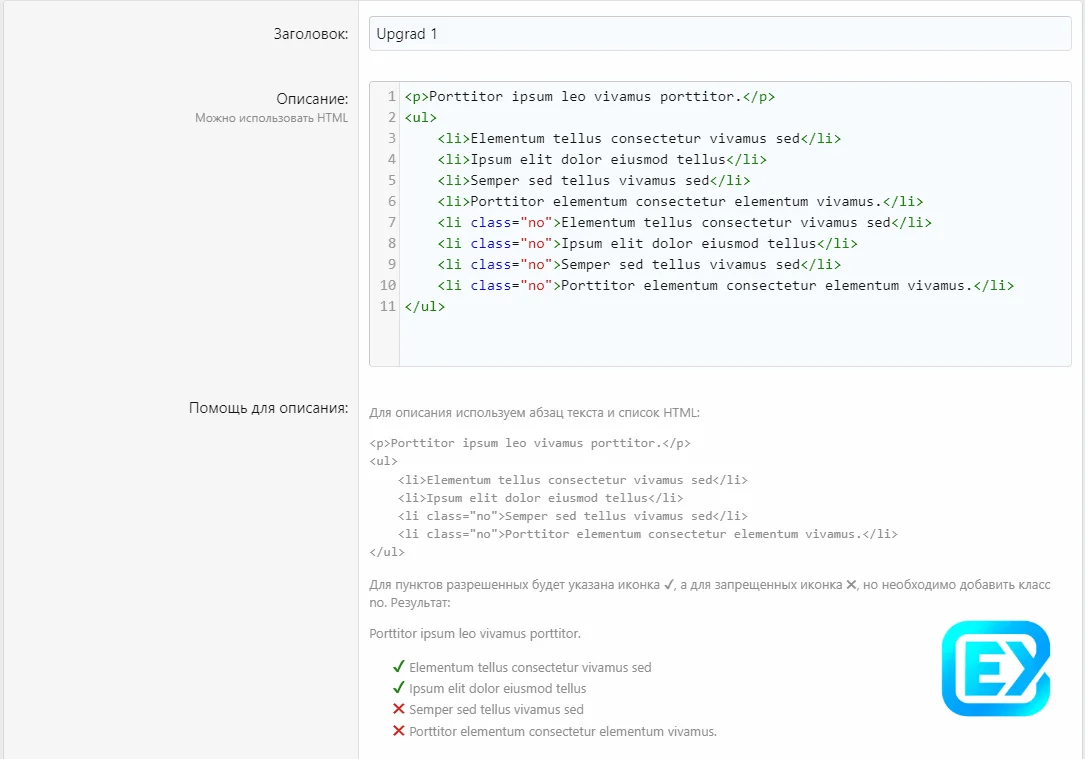
Task: Click green checkmark beside Ipsum elit dolor
Action: coord(398,688)
